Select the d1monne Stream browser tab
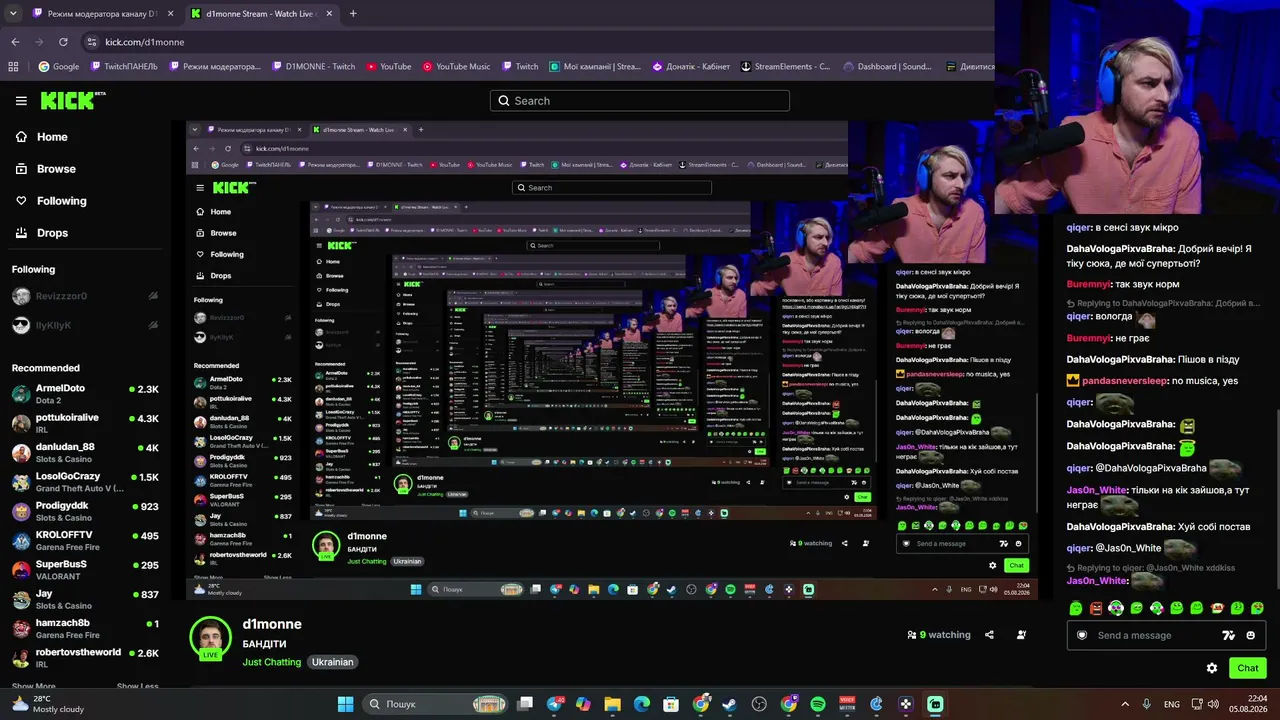The width and height of the screenshot is (1280, 720). [262, 14]
